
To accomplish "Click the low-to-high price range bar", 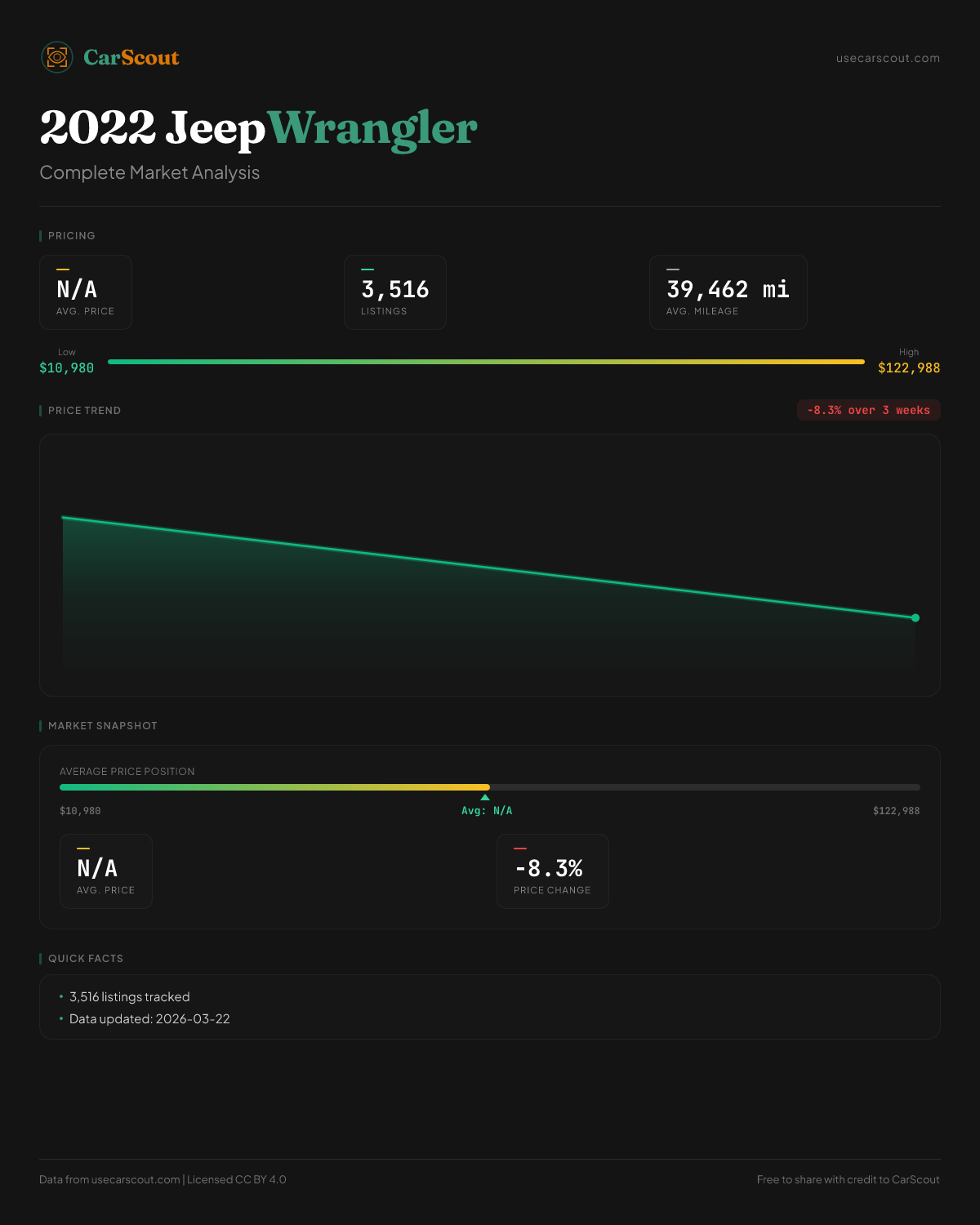I will (486, 362).
